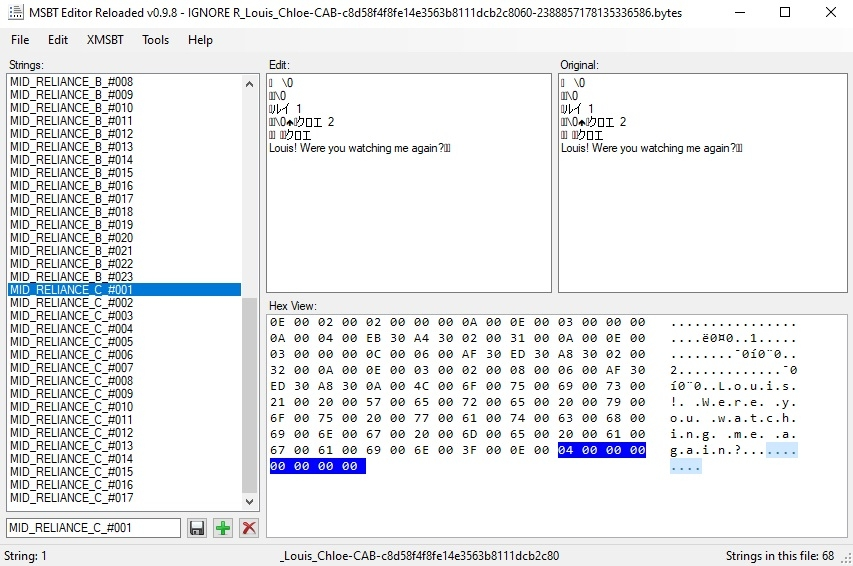
Task: Click the green plus add string icon
Action: tap(223, 528)
